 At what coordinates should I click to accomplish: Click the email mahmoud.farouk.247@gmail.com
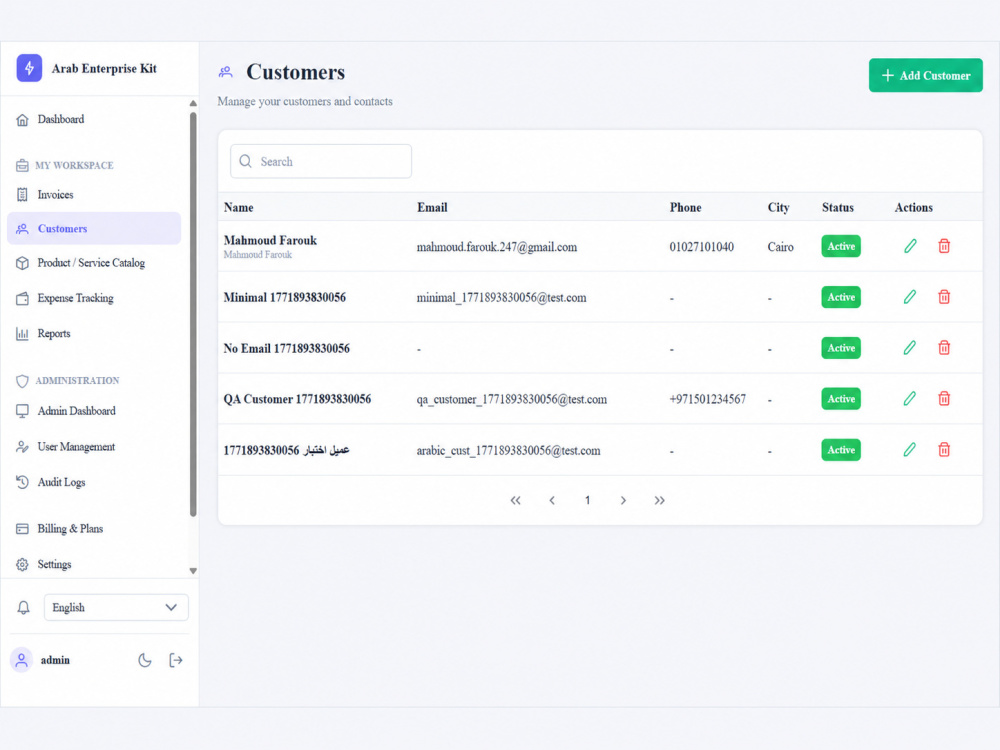coord(497,247)
